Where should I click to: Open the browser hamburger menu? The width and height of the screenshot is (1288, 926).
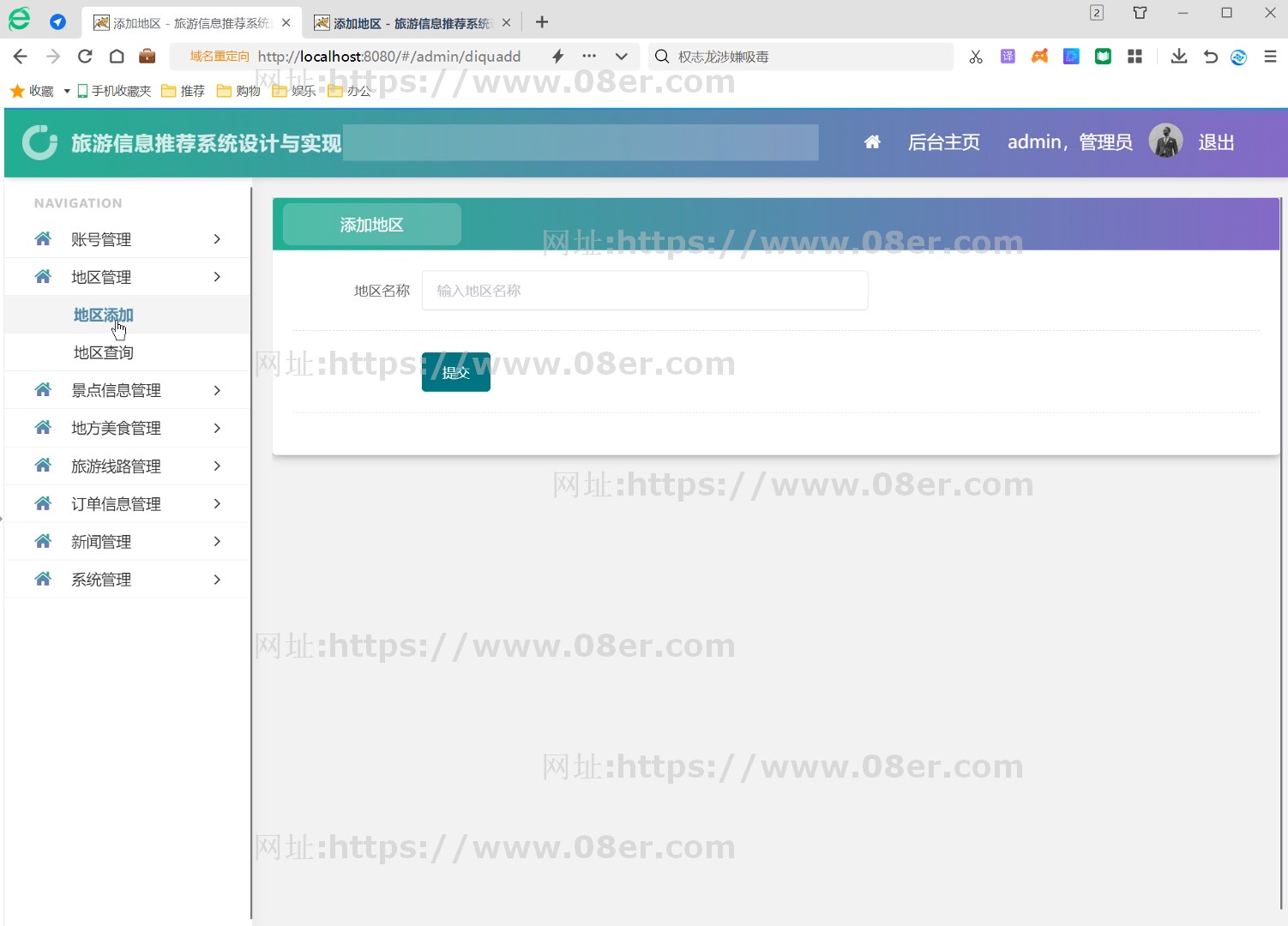(x=1270, y=57)
